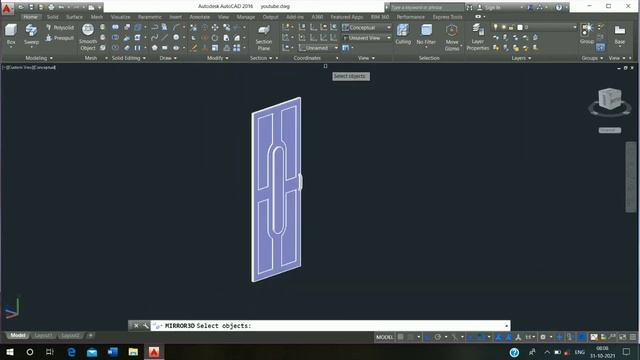This screenshot has width=640, height=360.
Task: Click the Culling selection icon
Action: (x=403, y=34)
